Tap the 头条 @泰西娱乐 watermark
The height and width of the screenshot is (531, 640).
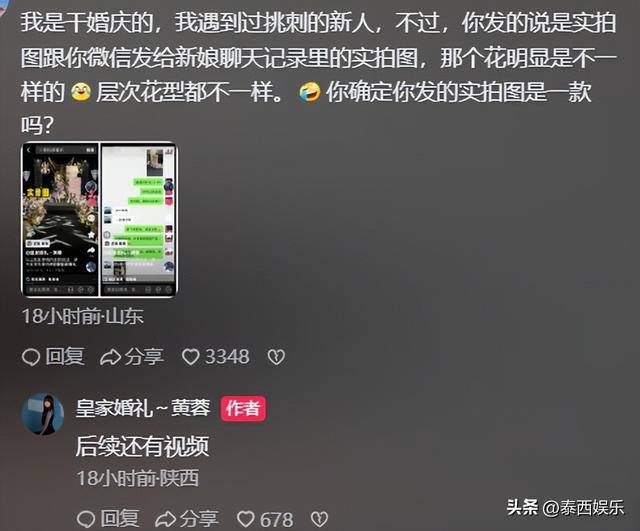click(566, 508)
